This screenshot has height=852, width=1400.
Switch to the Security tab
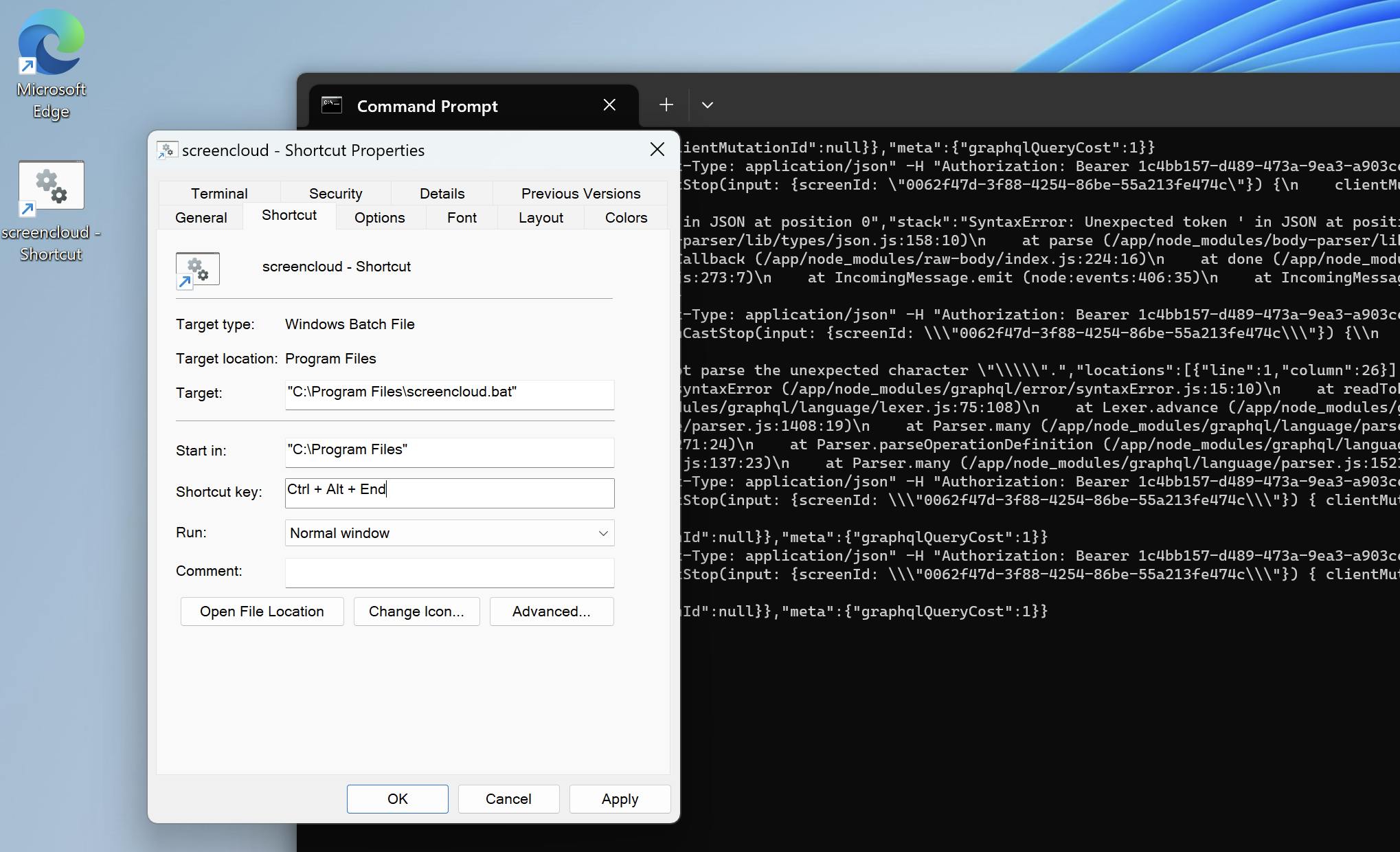click(x=335, y=193)
